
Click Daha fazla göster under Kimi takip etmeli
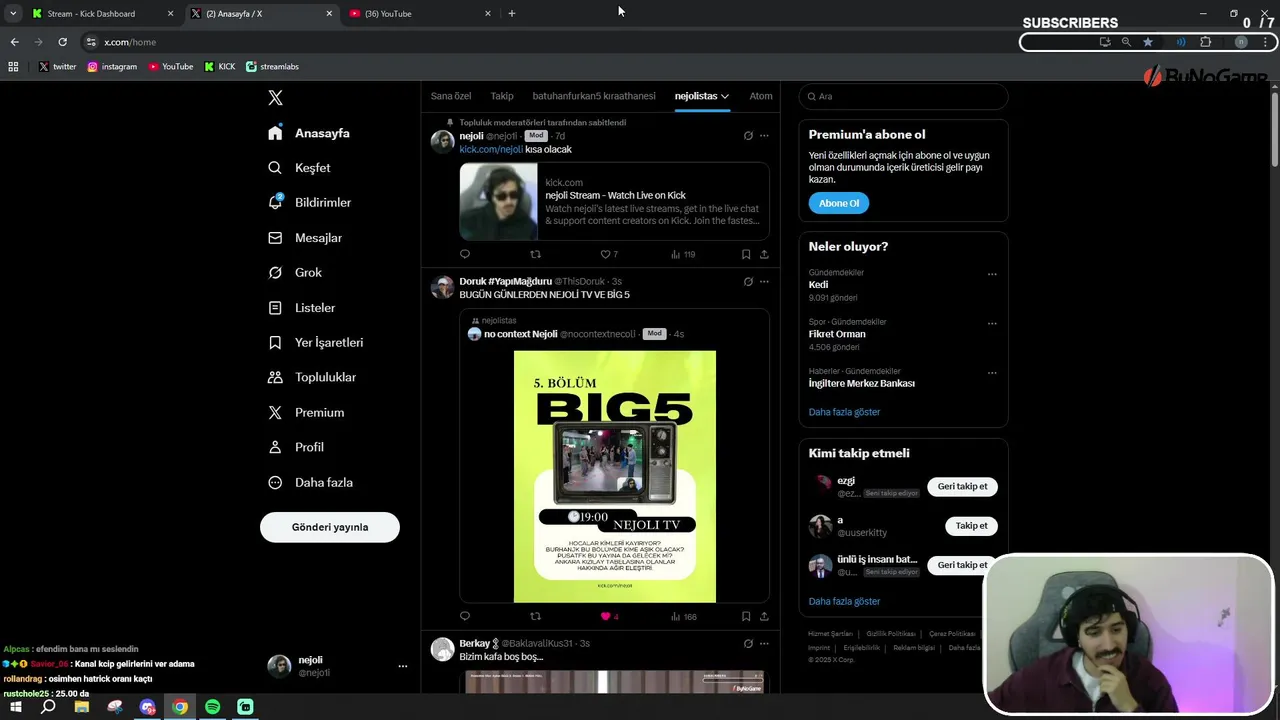pyautogui.click(x=844, y=601)
